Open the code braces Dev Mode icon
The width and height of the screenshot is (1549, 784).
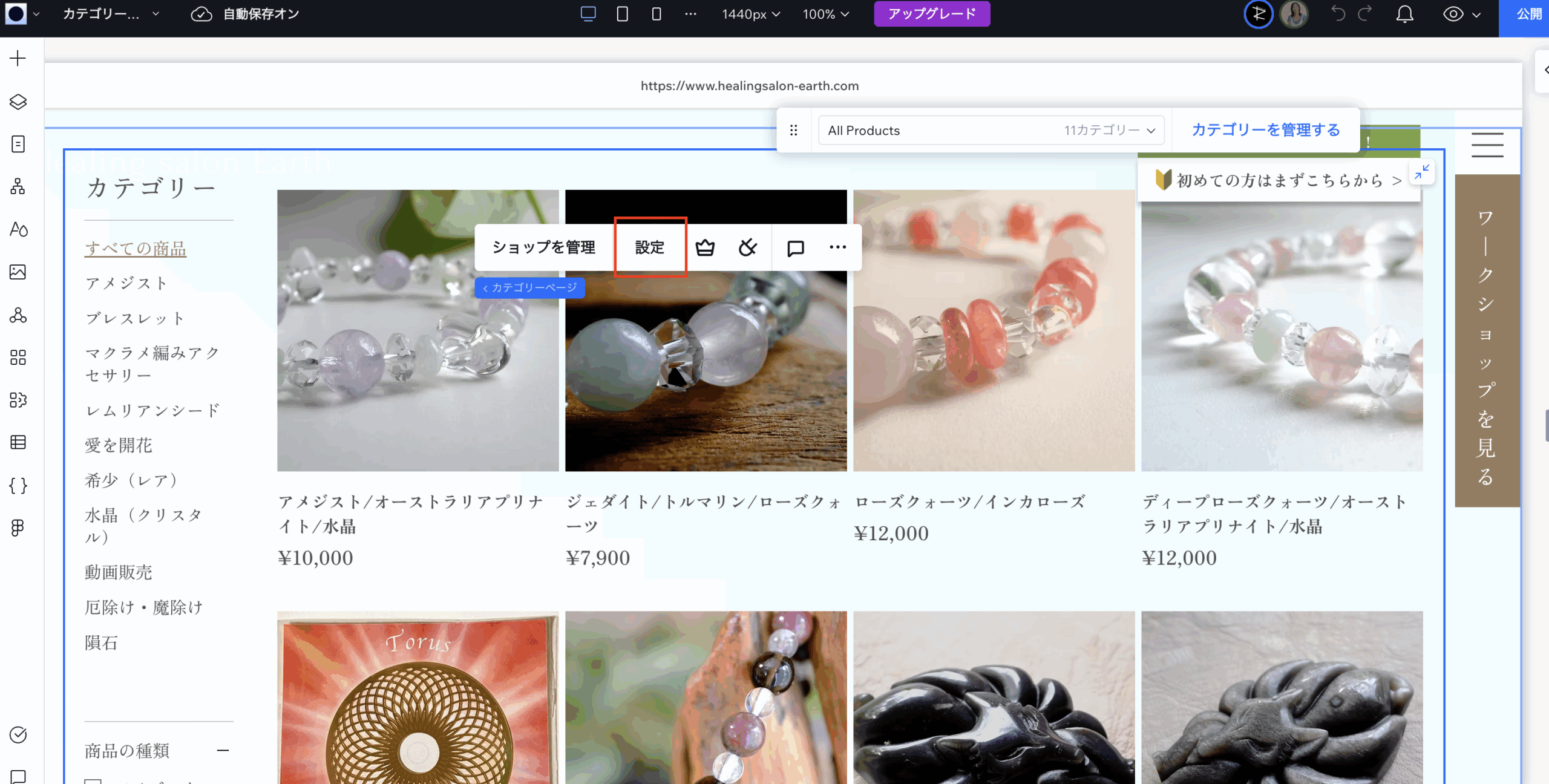coord(18,485)
